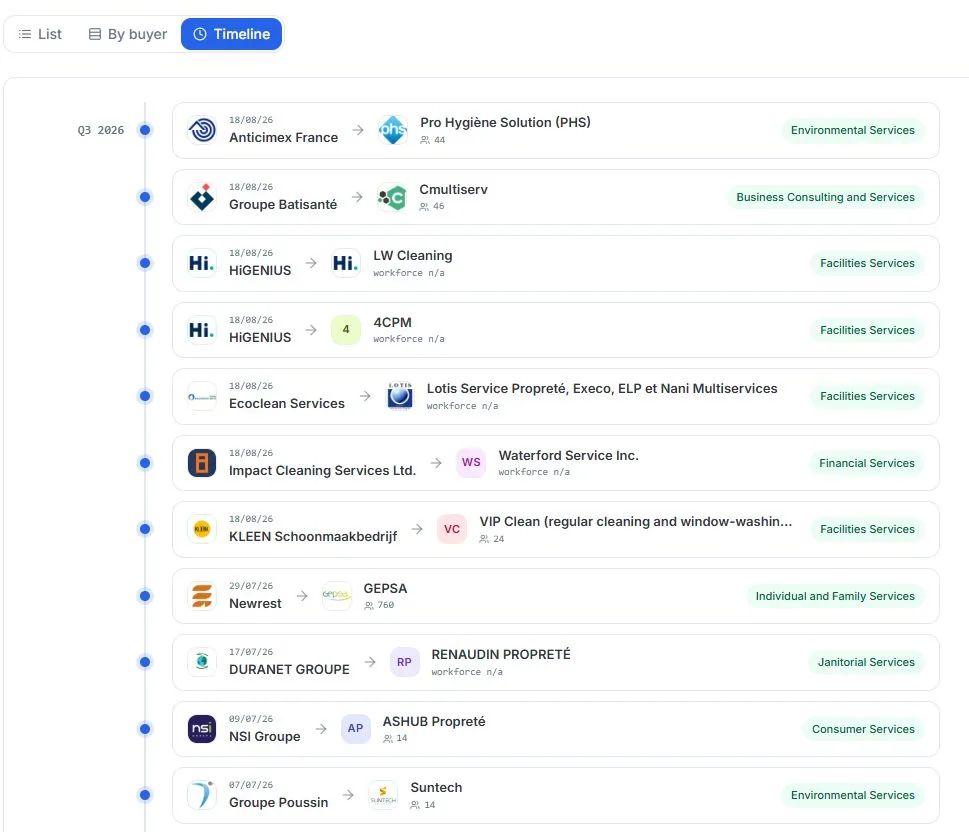This screenshot has height=832, width=969.
Task: Click Financial Services tag
Action: pos(866,463)
